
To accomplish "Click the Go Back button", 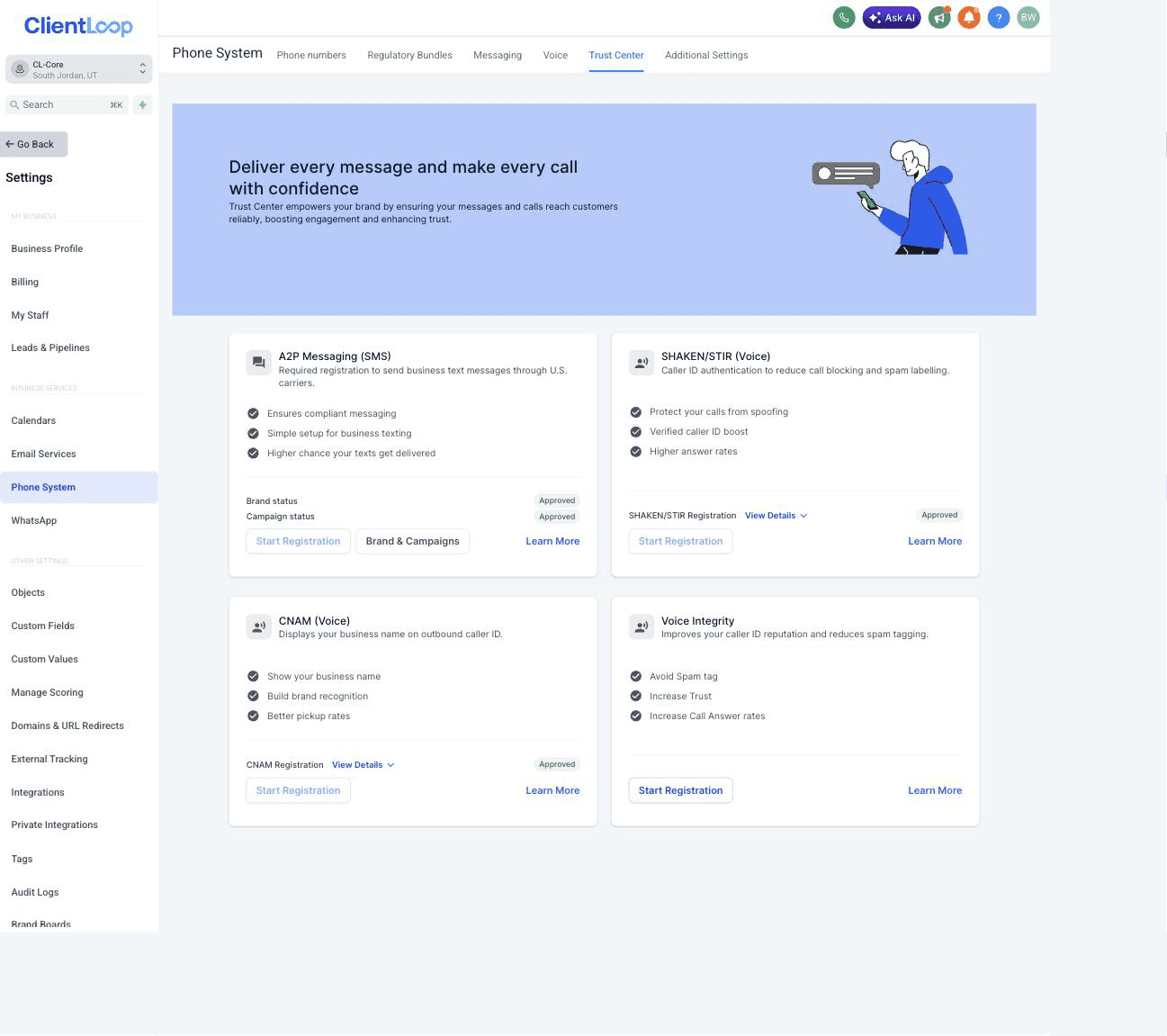I will pos(34,144).
